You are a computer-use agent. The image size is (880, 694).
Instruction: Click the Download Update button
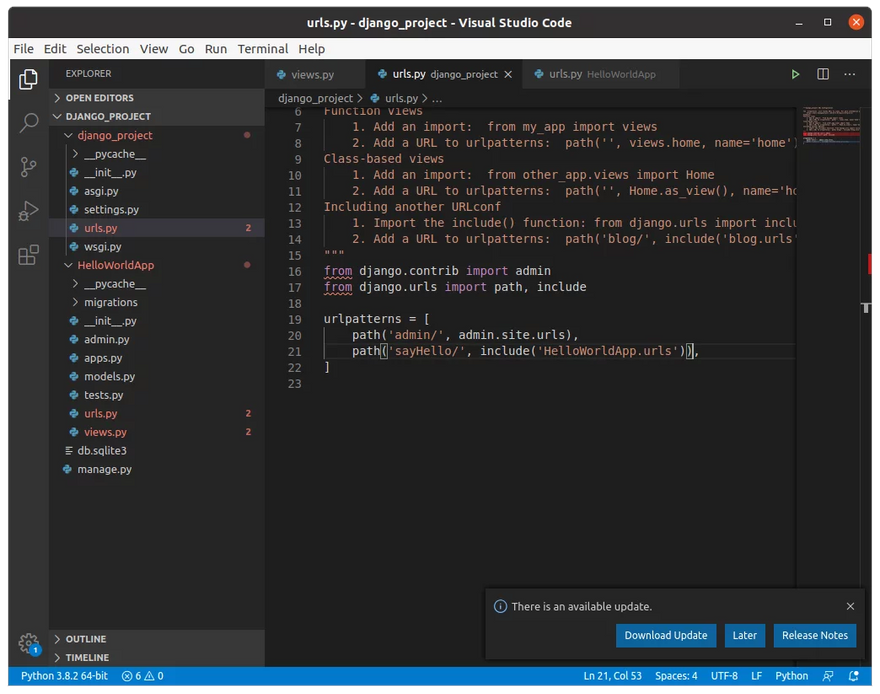pyautogui.click(x=665, y=635)
